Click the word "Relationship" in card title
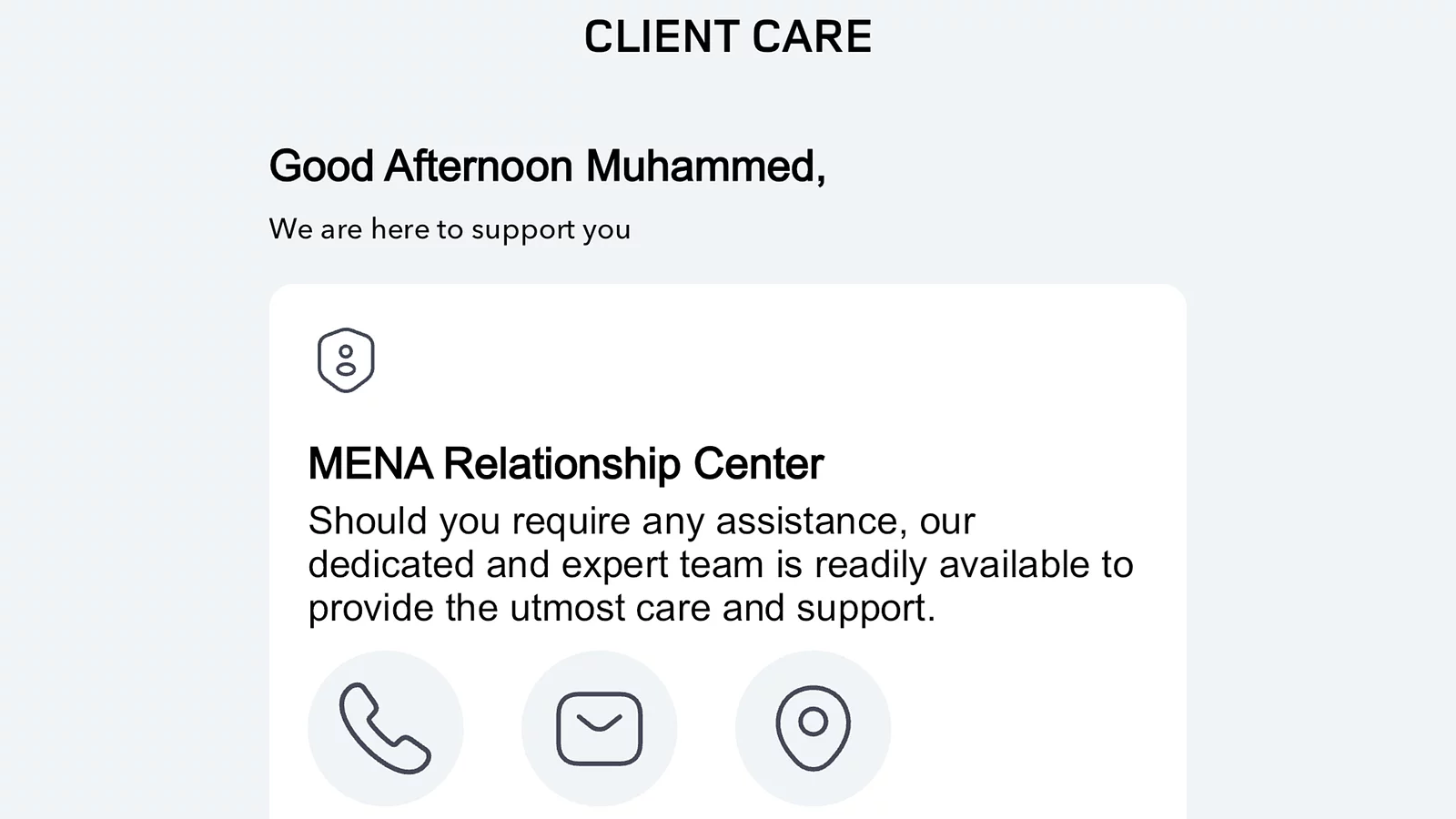1456x819 pixels. click(x=561, y=464)
